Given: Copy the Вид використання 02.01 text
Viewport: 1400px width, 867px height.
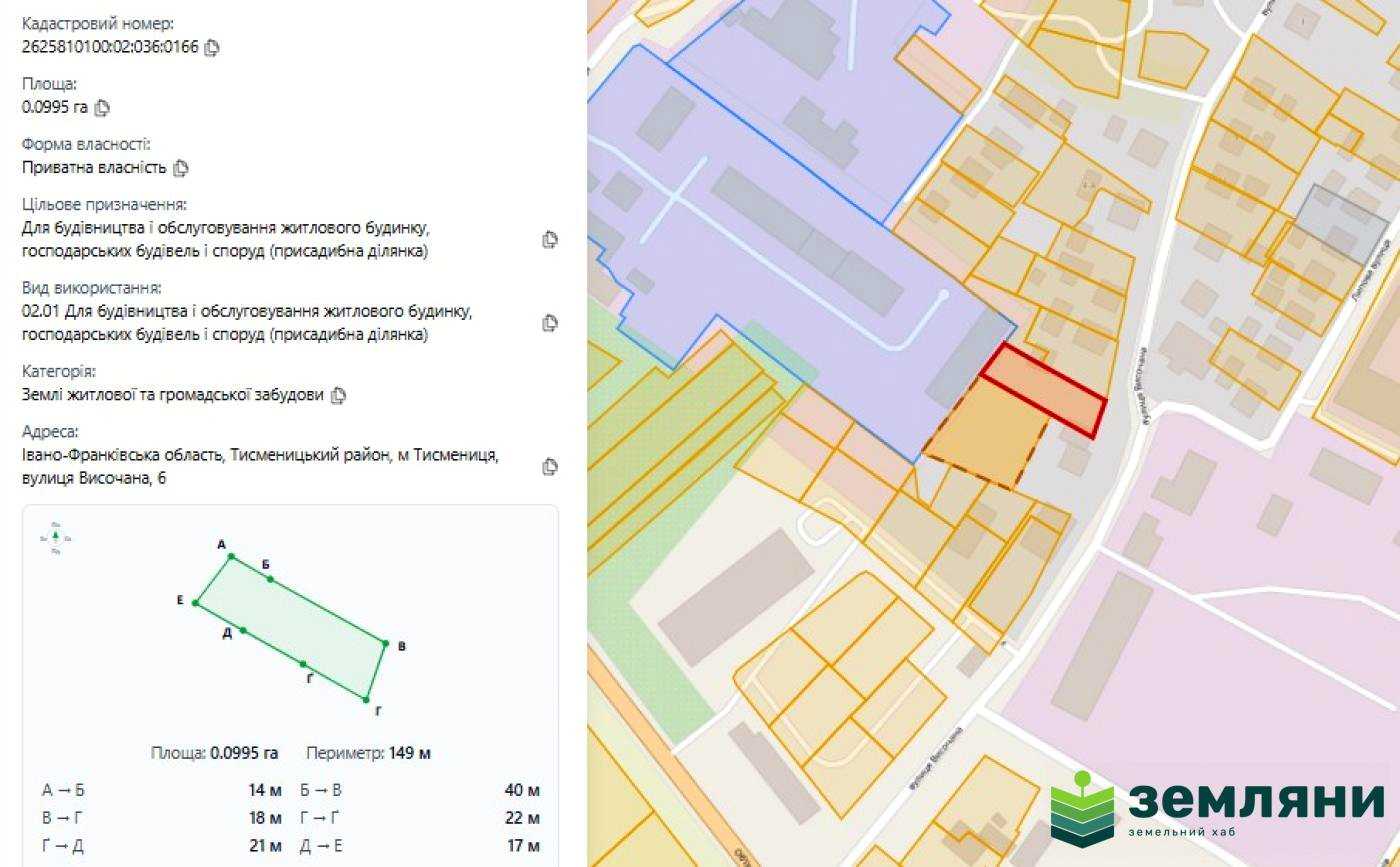Looking at the screenshot, I should (549, 323).
